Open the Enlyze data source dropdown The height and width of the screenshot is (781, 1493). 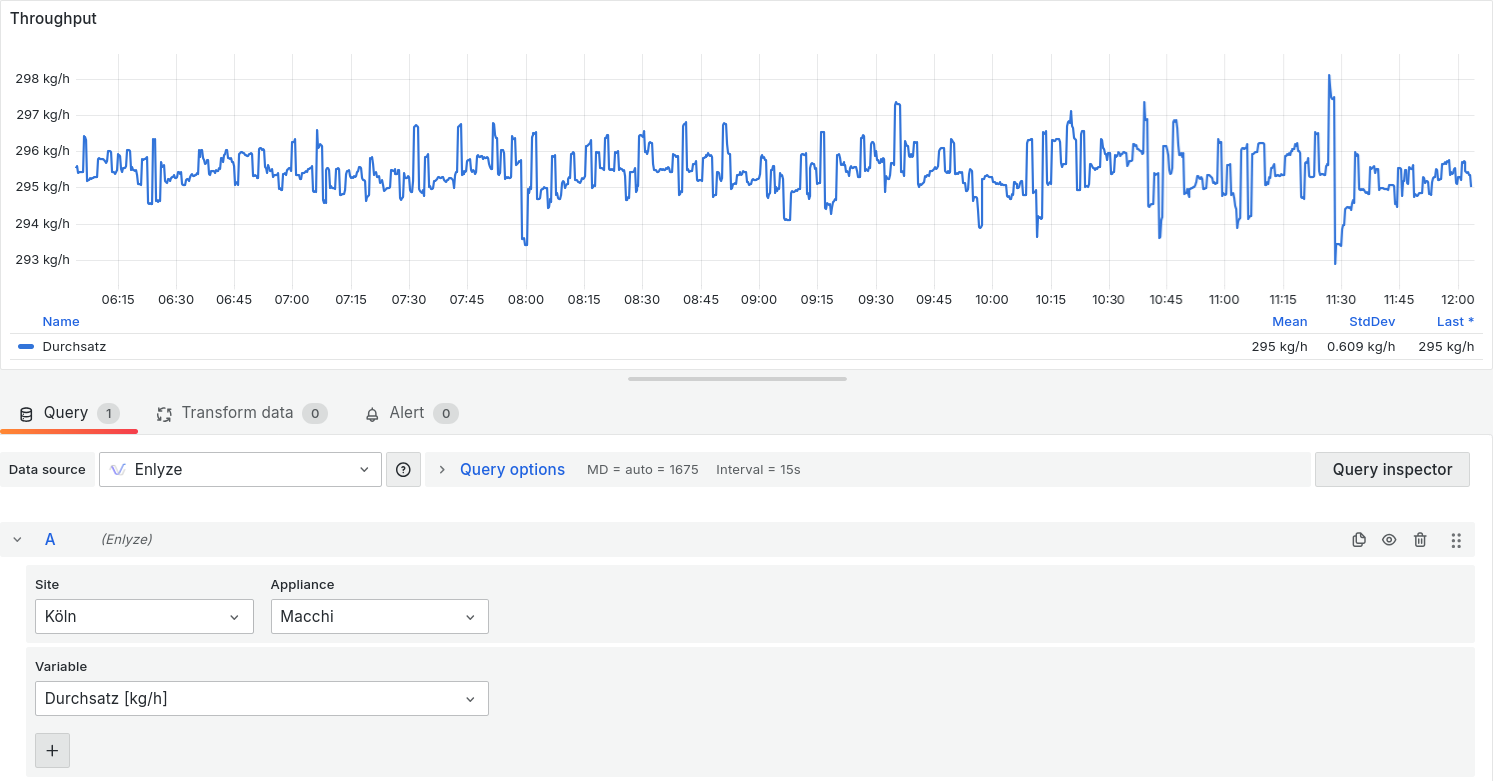[x=240, y=470]
